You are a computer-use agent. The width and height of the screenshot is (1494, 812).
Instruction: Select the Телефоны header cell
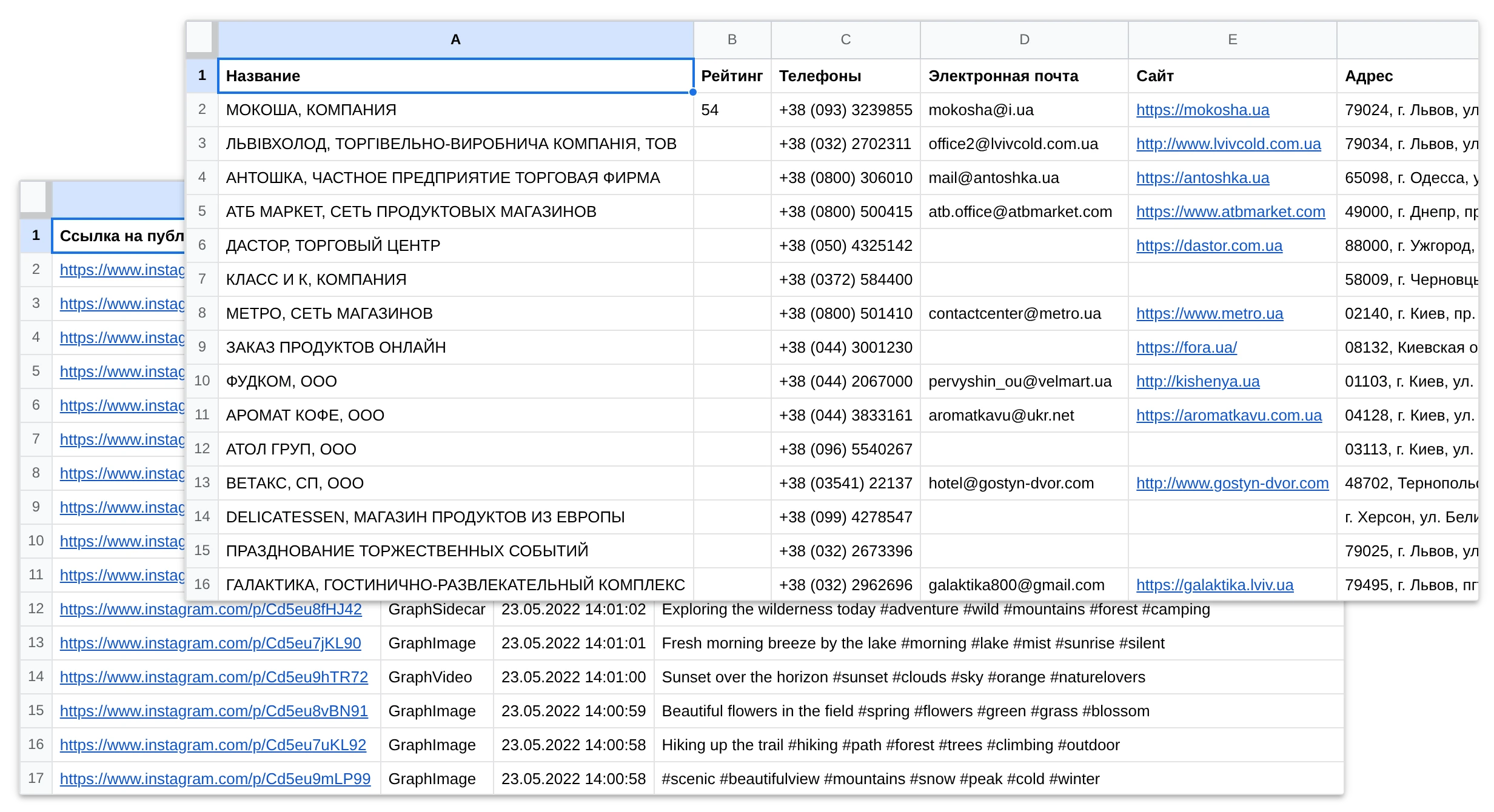(x=846, y=76)
